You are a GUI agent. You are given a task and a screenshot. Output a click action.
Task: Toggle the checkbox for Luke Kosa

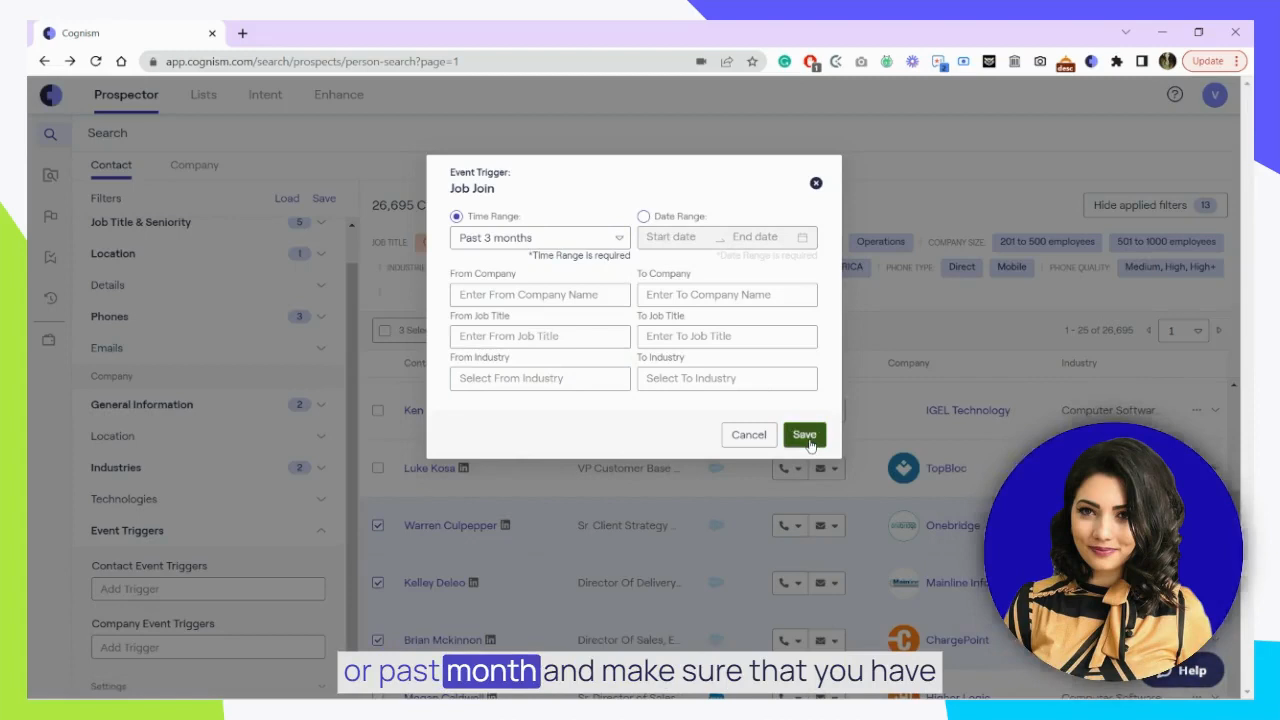click(x=378, y=468)
